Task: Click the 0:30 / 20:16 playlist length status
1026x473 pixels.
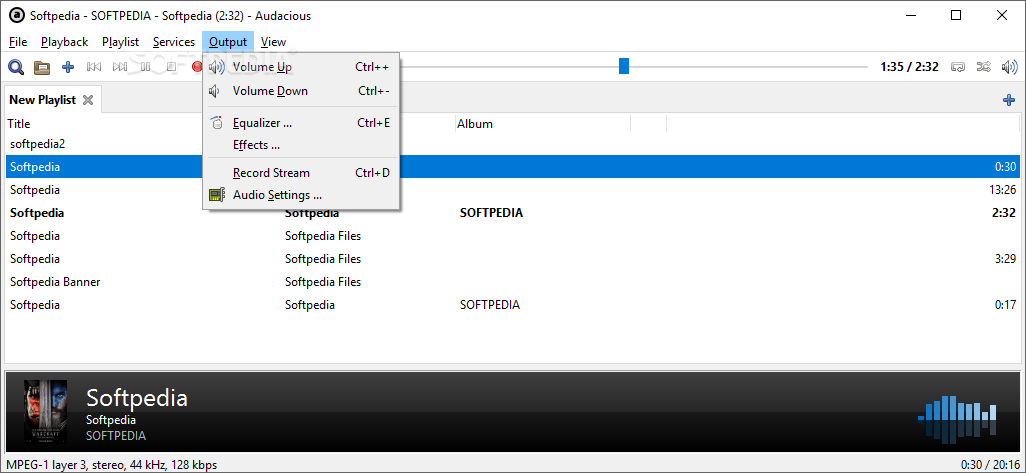Action: pyautogui.click(x=988, y=465)
